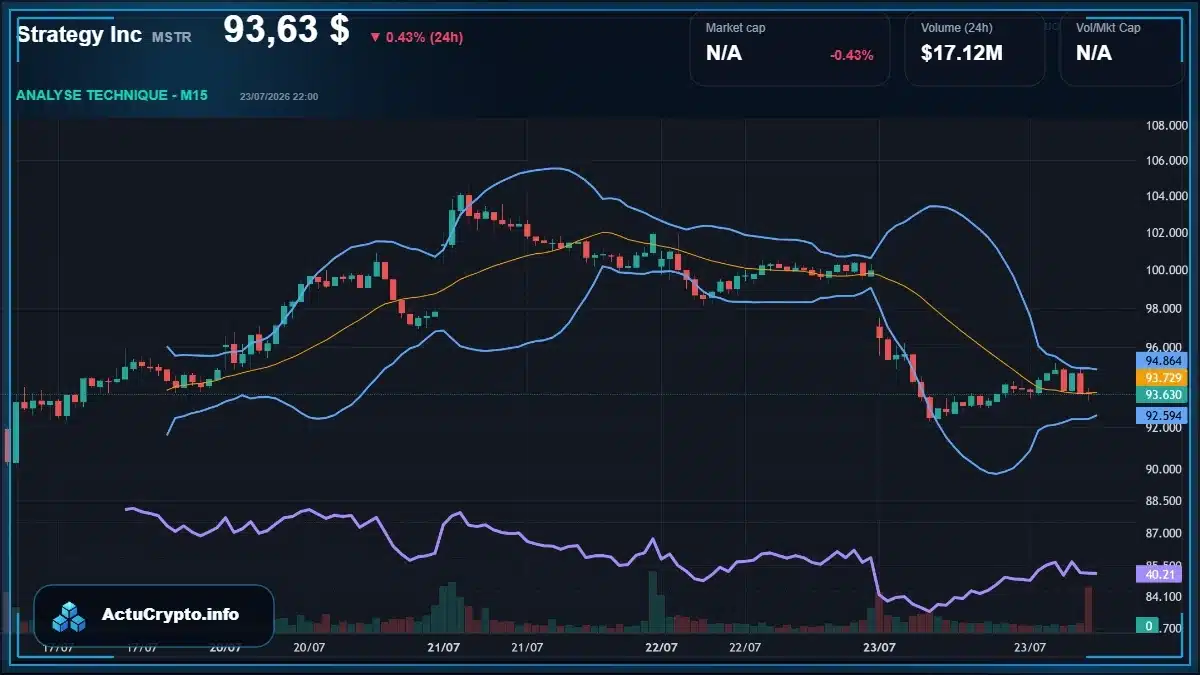Click the red 0.43% (24h) change indicator

(x=416, y=37)
